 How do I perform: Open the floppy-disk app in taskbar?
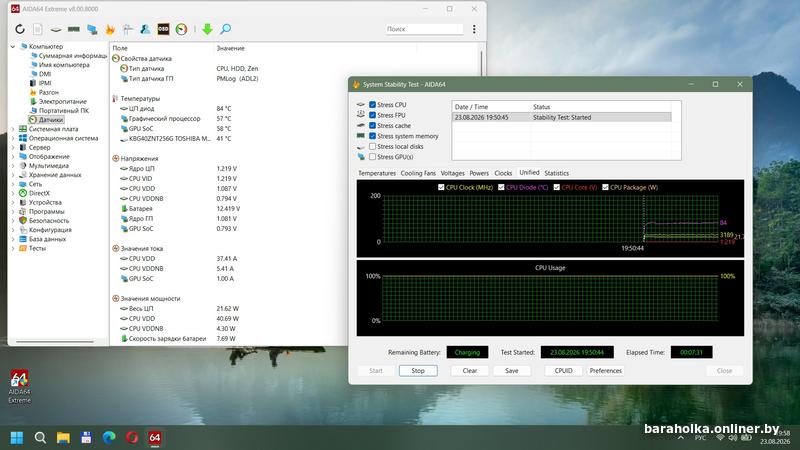point(86,437)
